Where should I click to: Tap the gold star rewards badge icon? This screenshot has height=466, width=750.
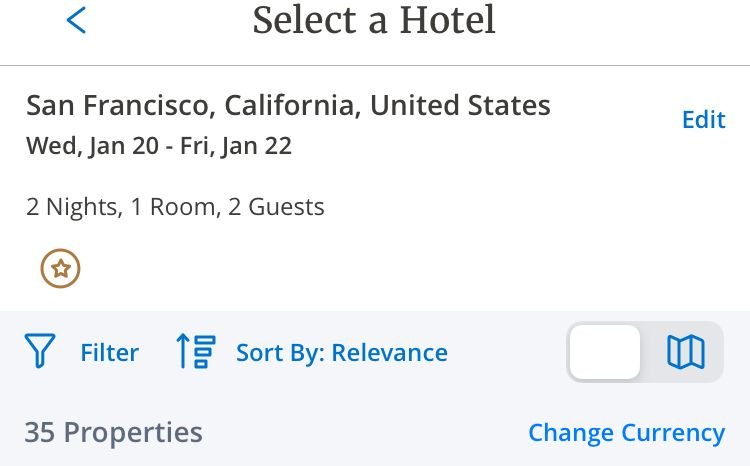(60, 268)
